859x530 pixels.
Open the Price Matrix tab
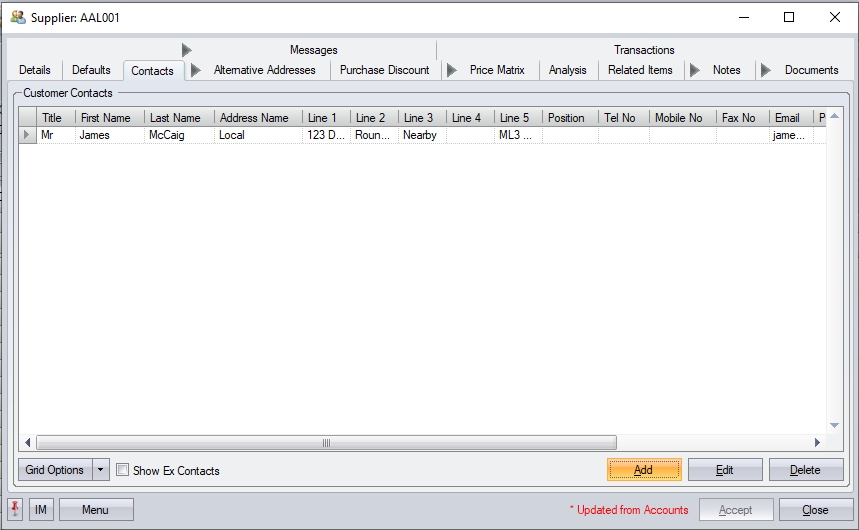click(x=497, y=70)
